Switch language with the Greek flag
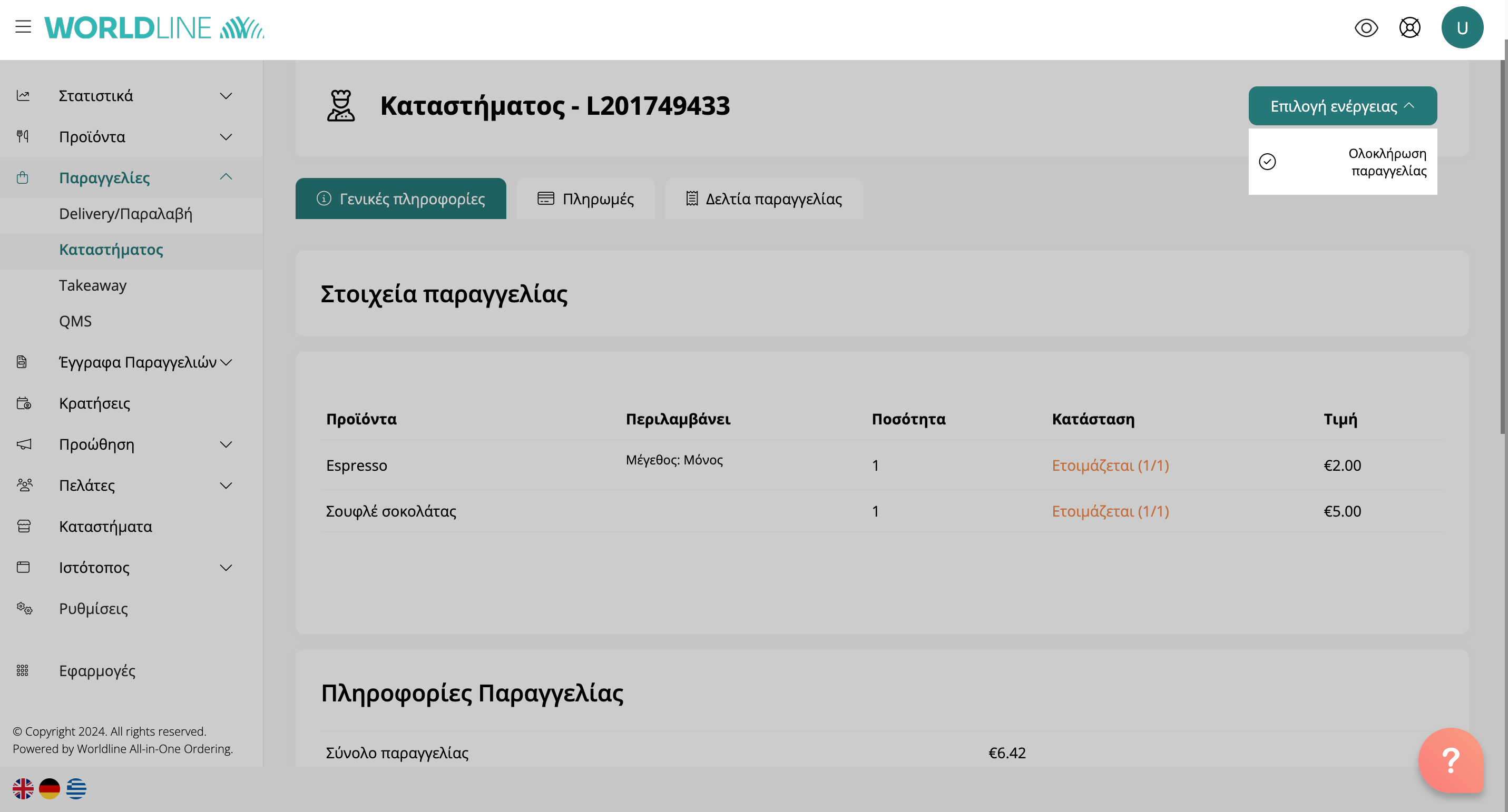 coord(76,789)
